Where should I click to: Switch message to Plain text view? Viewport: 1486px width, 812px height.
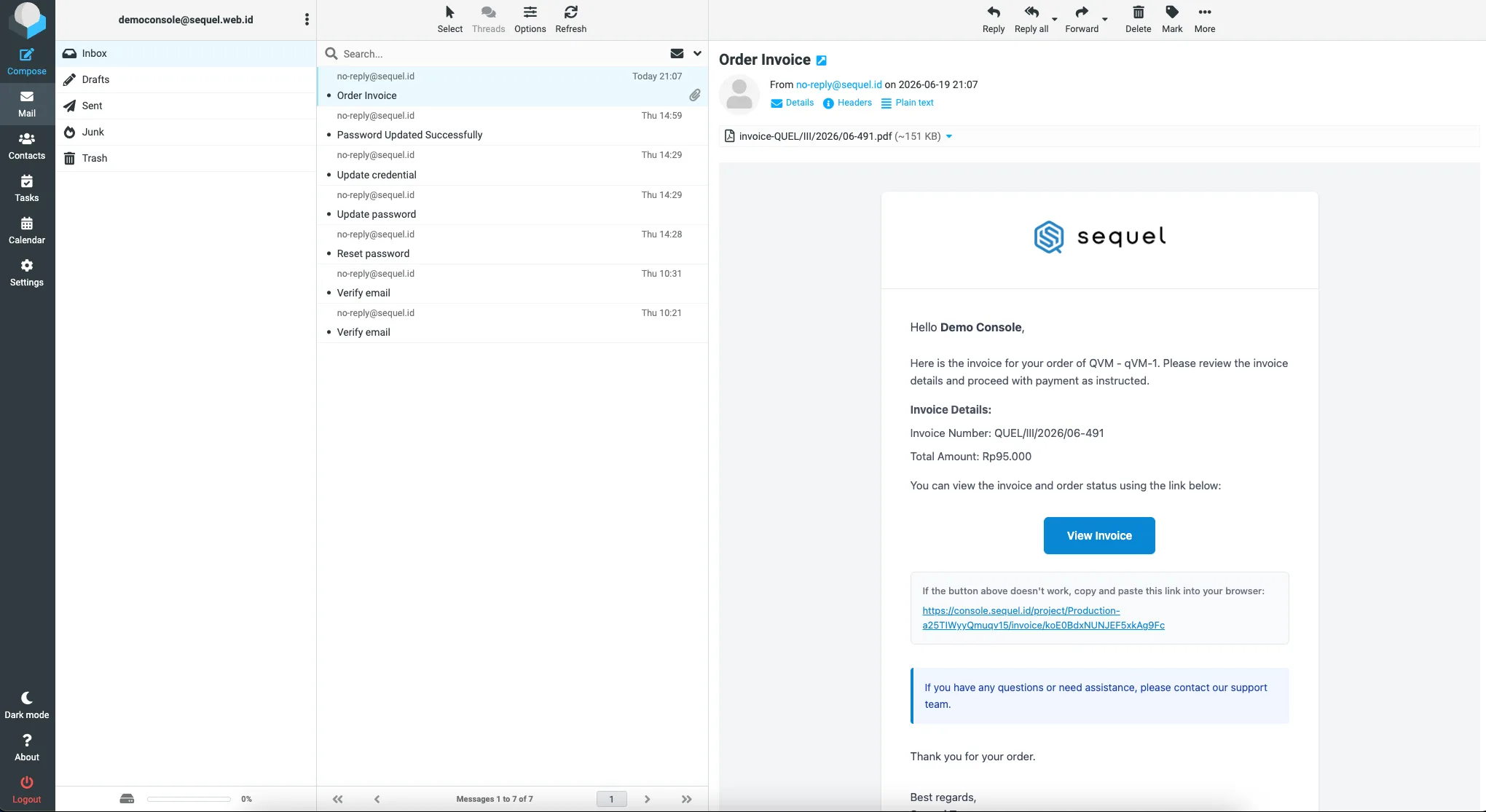pos(907,103)
